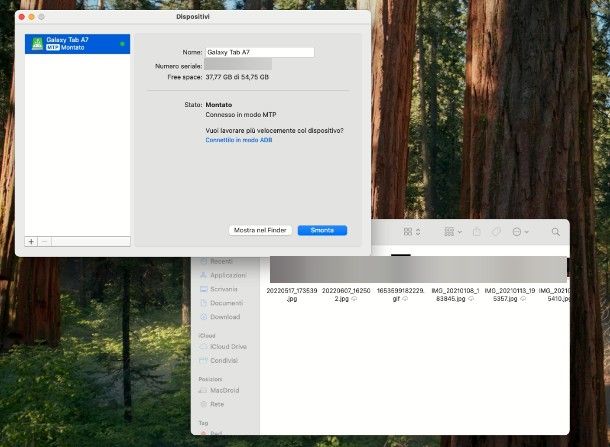The image size is (610, 447).
Task: Click the Finder share icon
Action: (x=476, y=232)
